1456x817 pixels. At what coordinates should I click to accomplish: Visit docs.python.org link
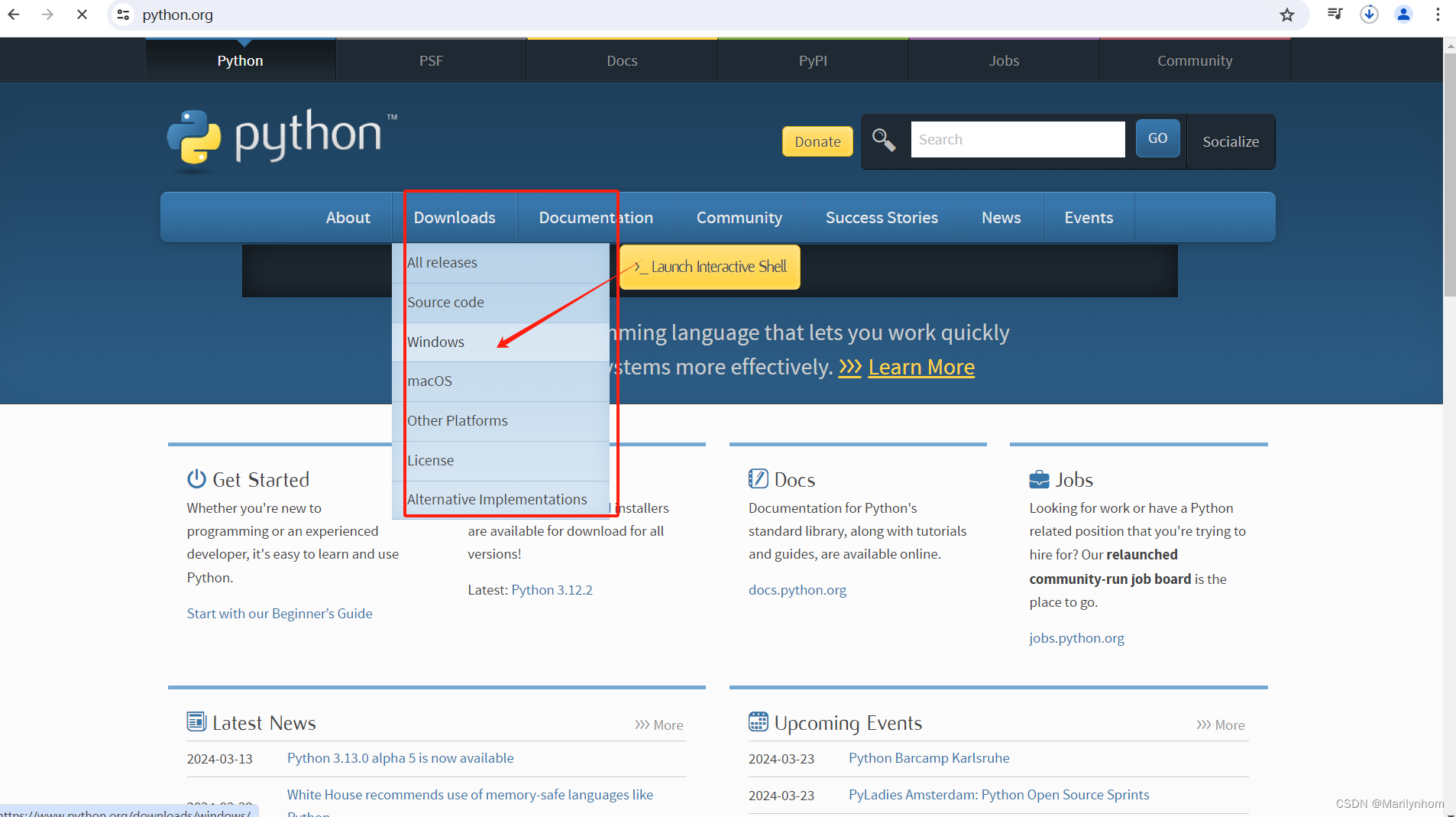point(797,590)
